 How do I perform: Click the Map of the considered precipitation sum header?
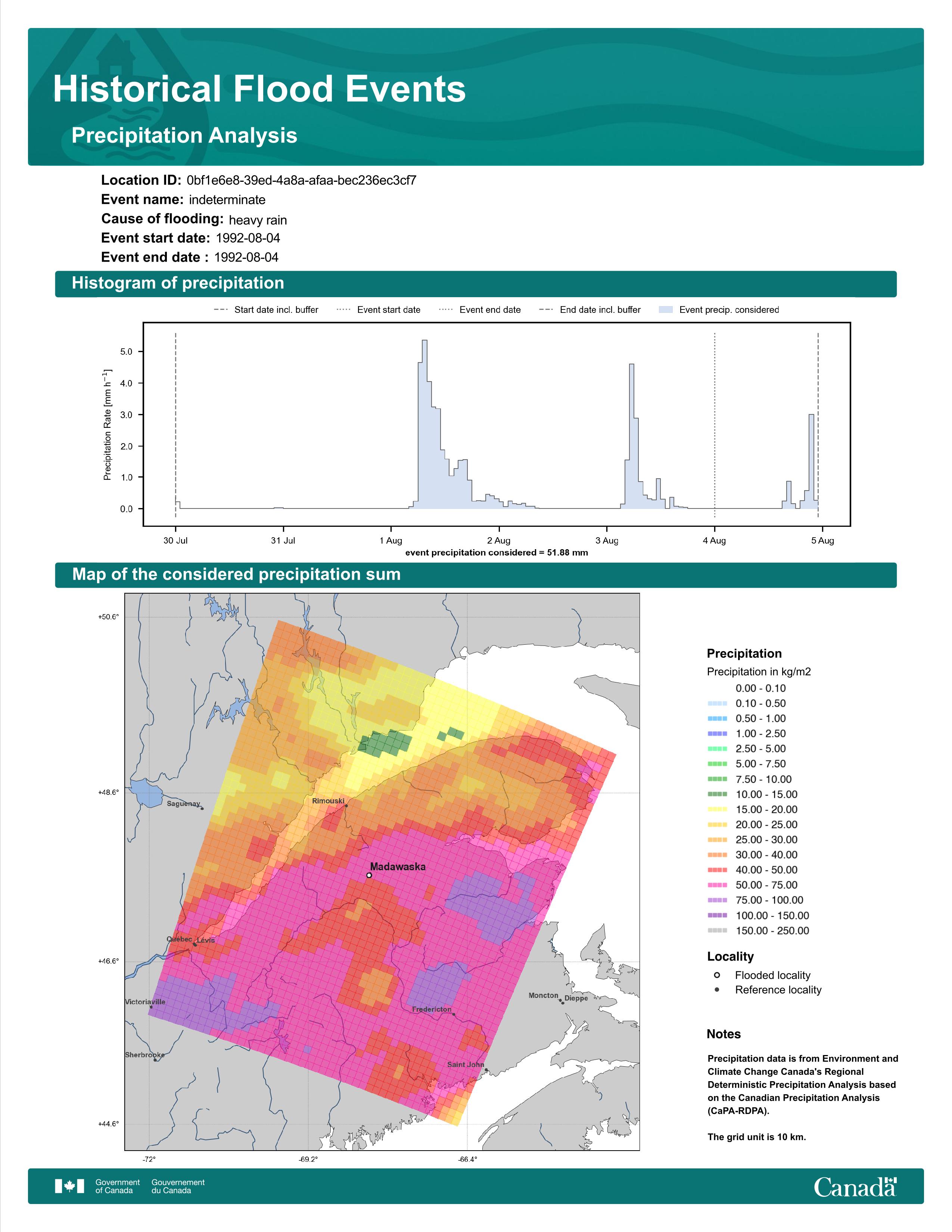pos(475,575)
